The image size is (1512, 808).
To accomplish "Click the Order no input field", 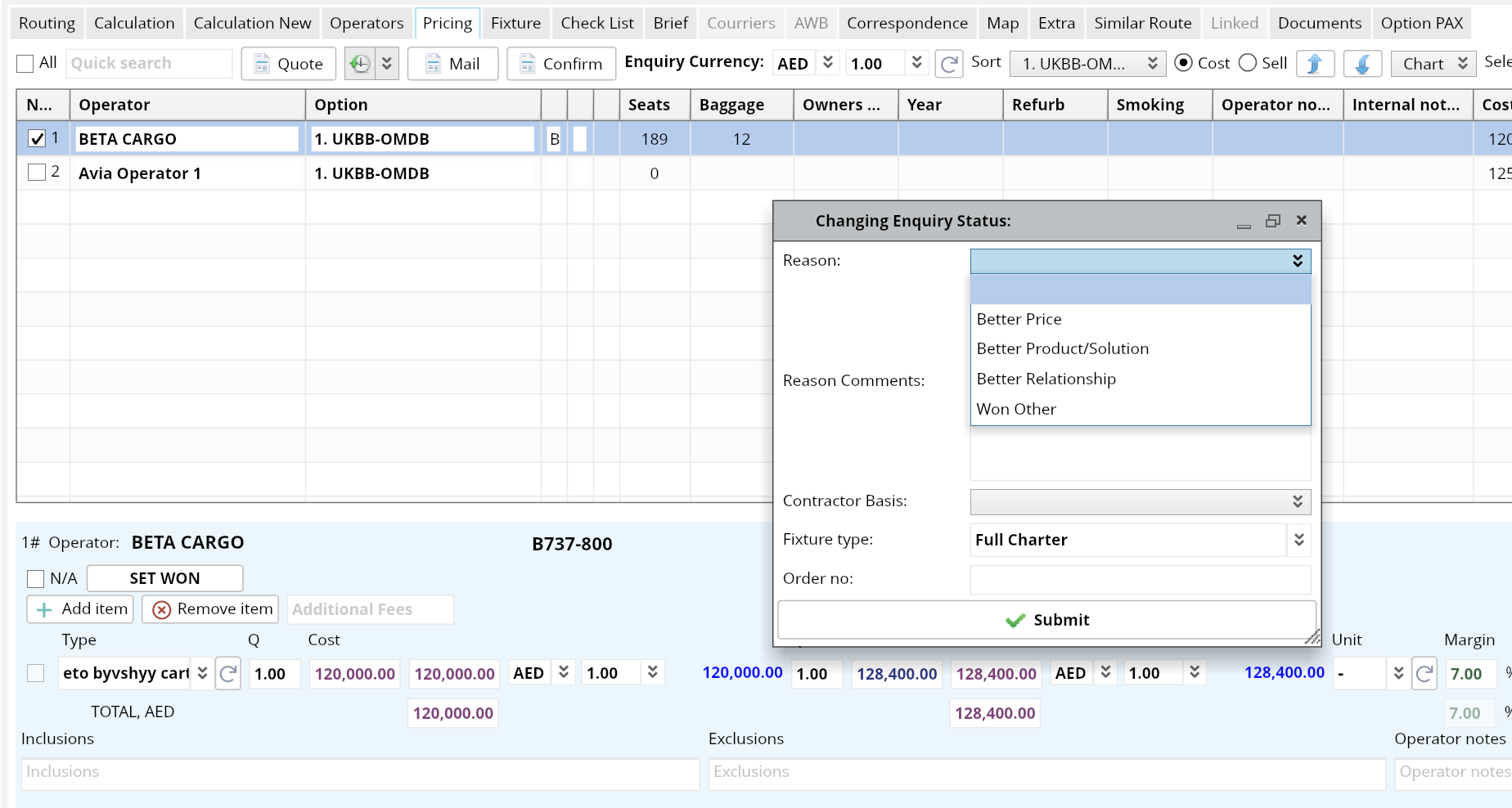I will click(1140, 579).
